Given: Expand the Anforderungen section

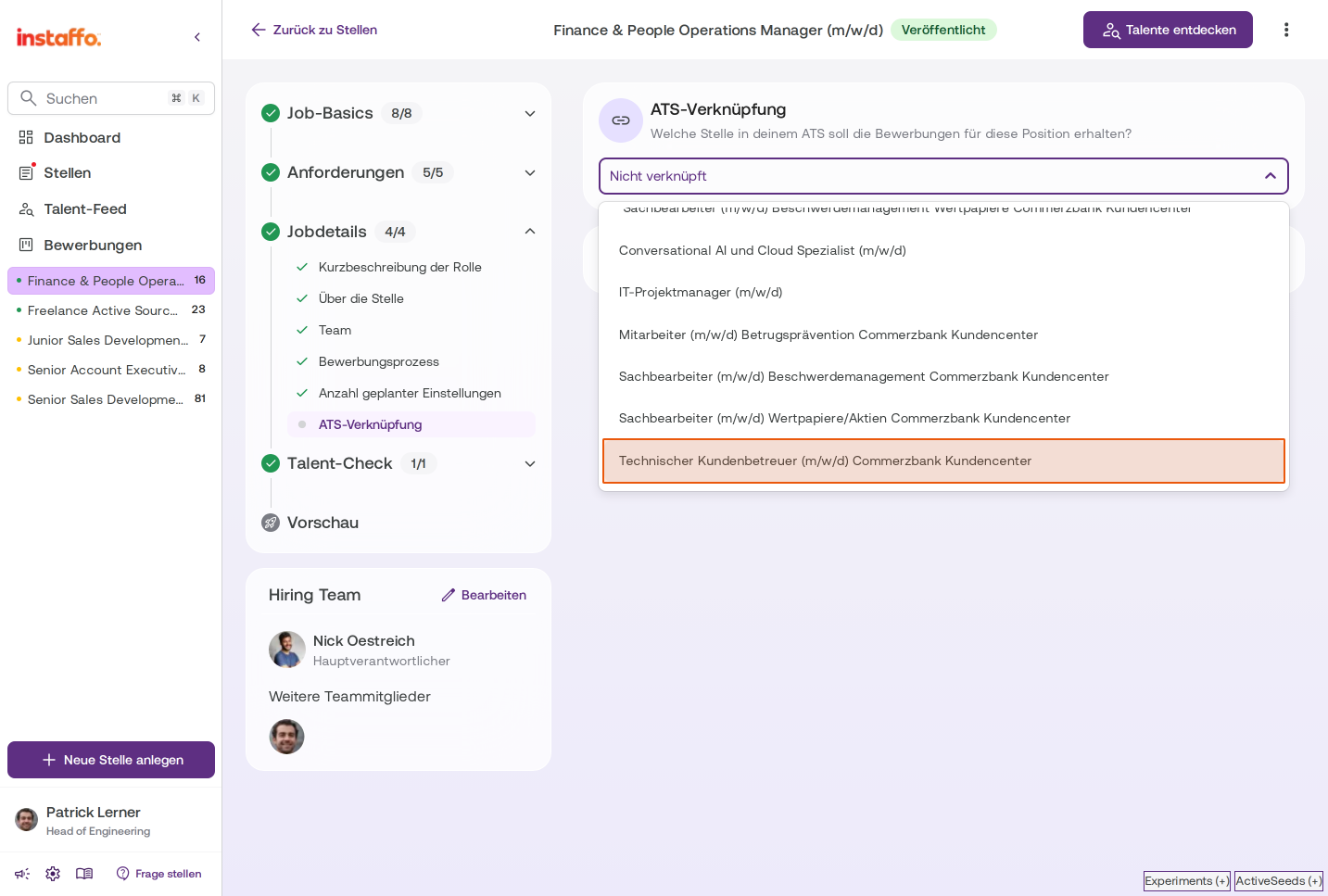Looking at the screenshot, I should point(530,172).
